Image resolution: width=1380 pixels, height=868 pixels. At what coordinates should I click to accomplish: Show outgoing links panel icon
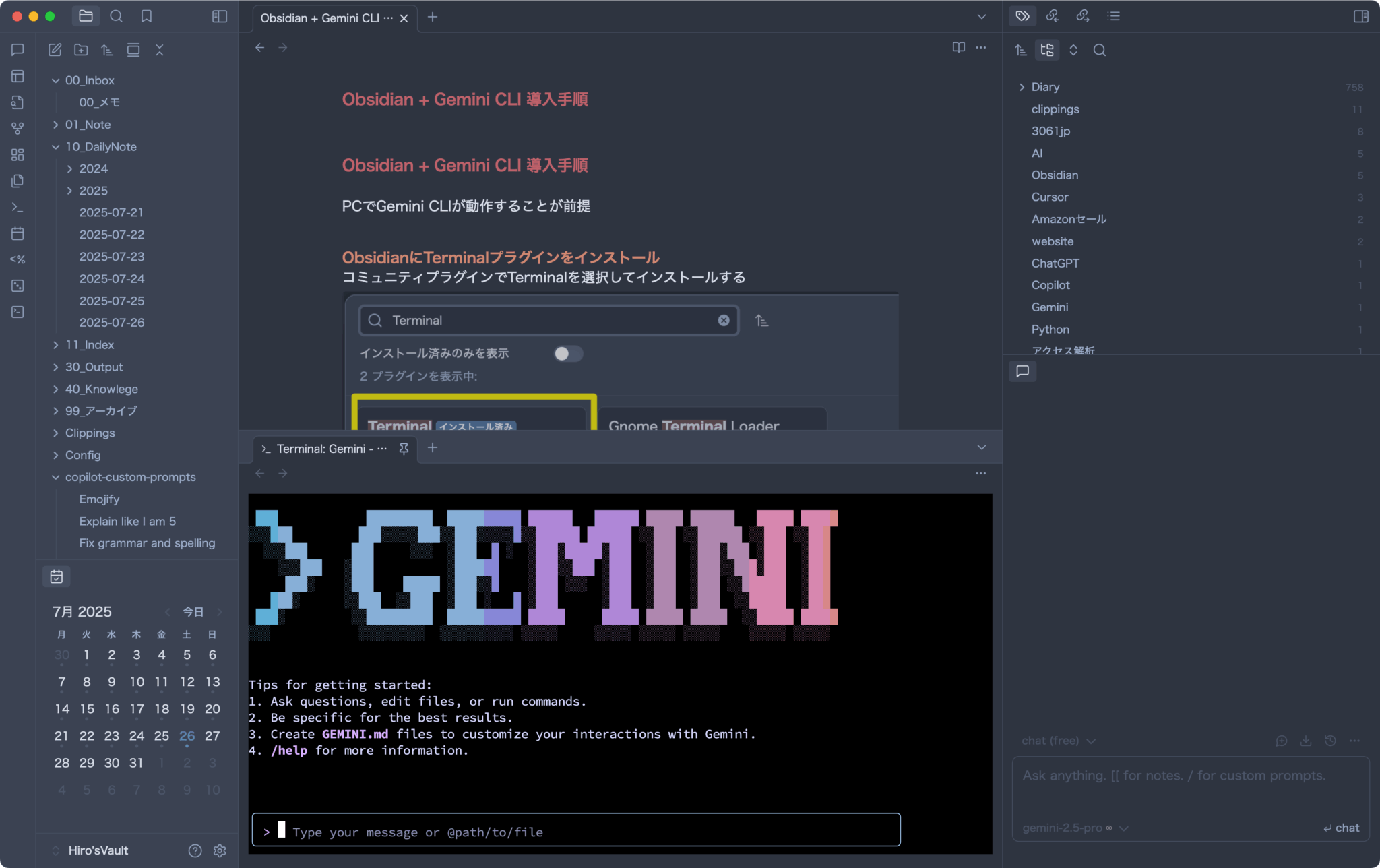point(1083,15)
